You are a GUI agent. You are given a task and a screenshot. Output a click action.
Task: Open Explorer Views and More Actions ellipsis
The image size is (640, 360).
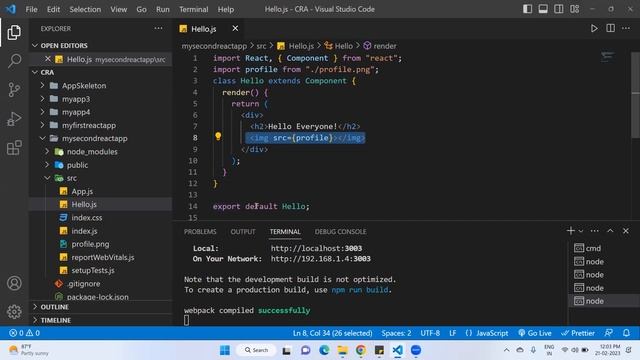click(x=158, y=28)
